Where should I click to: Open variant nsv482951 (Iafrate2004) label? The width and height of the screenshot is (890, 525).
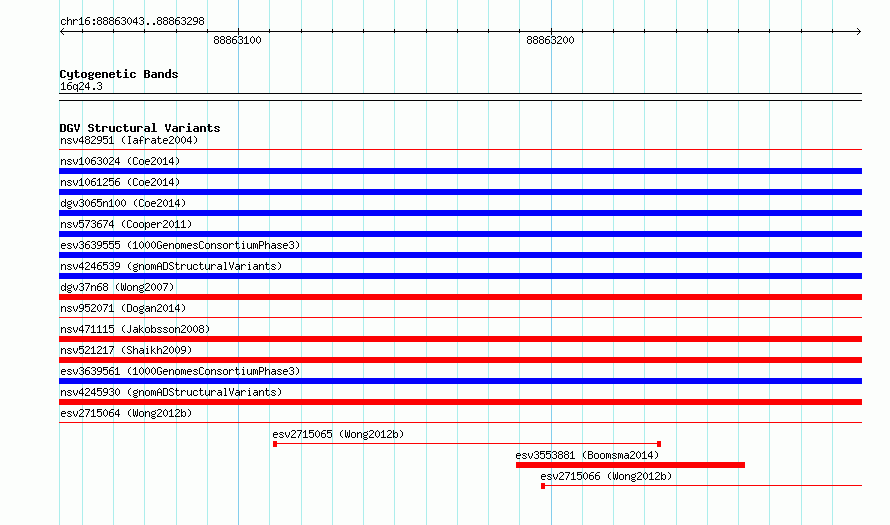(x=129, y=140)
